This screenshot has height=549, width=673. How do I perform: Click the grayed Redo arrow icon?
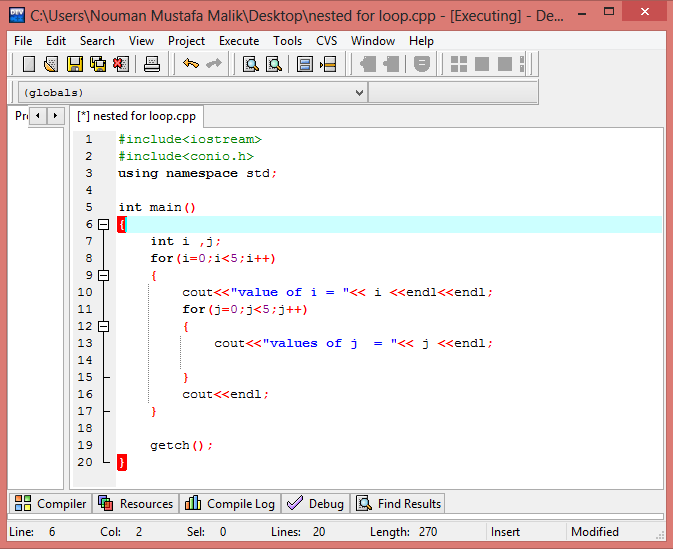[214, 64]
